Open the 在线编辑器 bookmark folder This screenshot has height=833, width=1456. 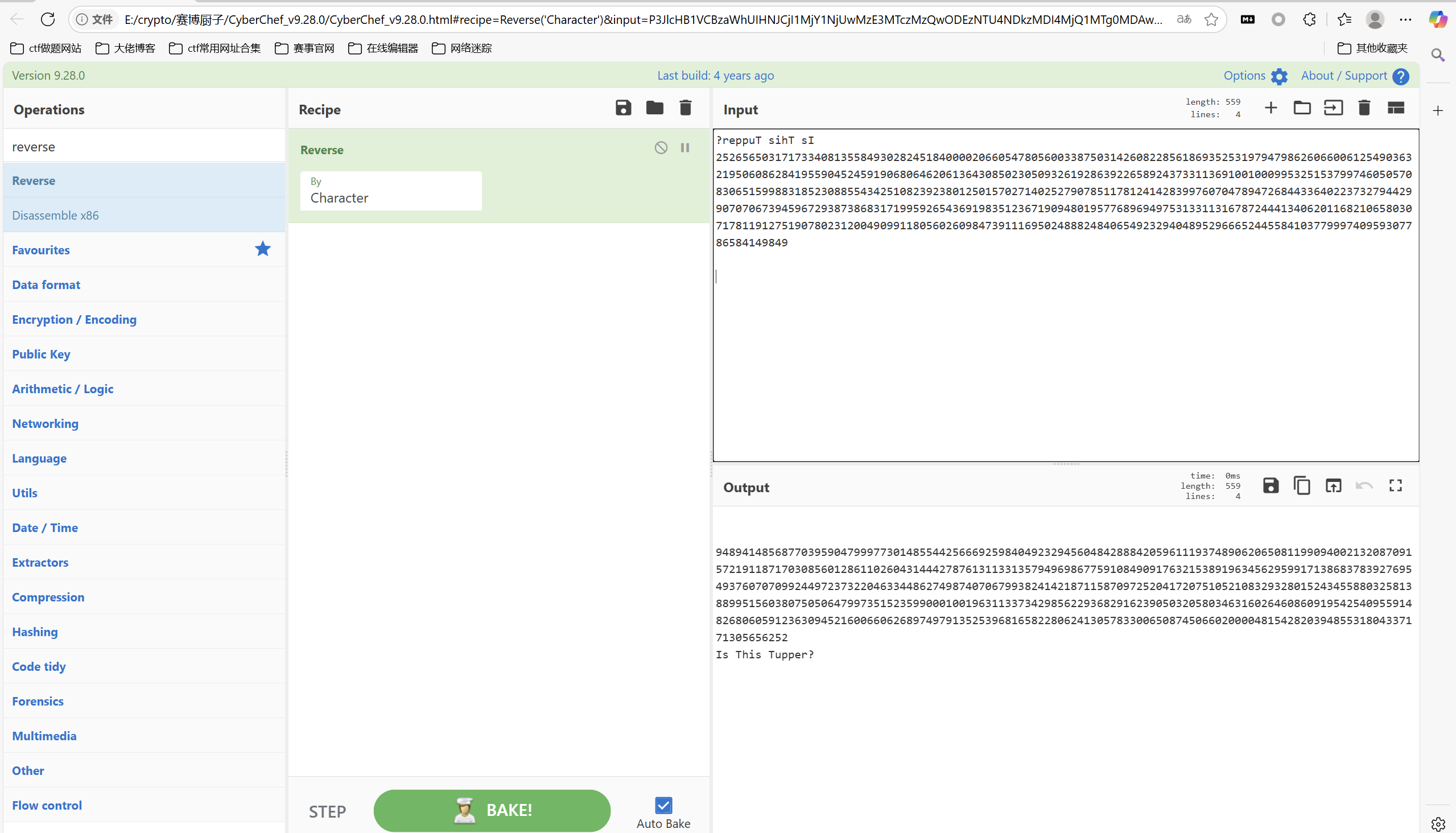pos(383,48)
